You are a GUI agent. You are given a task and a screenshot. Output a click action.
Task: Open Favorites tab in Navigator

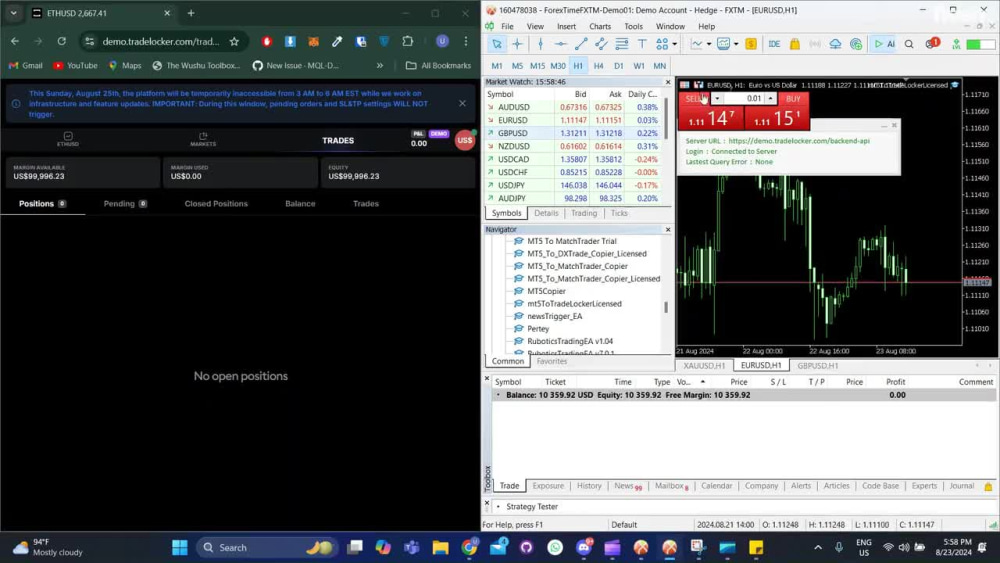pyautogui.click(x=552, y=361)
